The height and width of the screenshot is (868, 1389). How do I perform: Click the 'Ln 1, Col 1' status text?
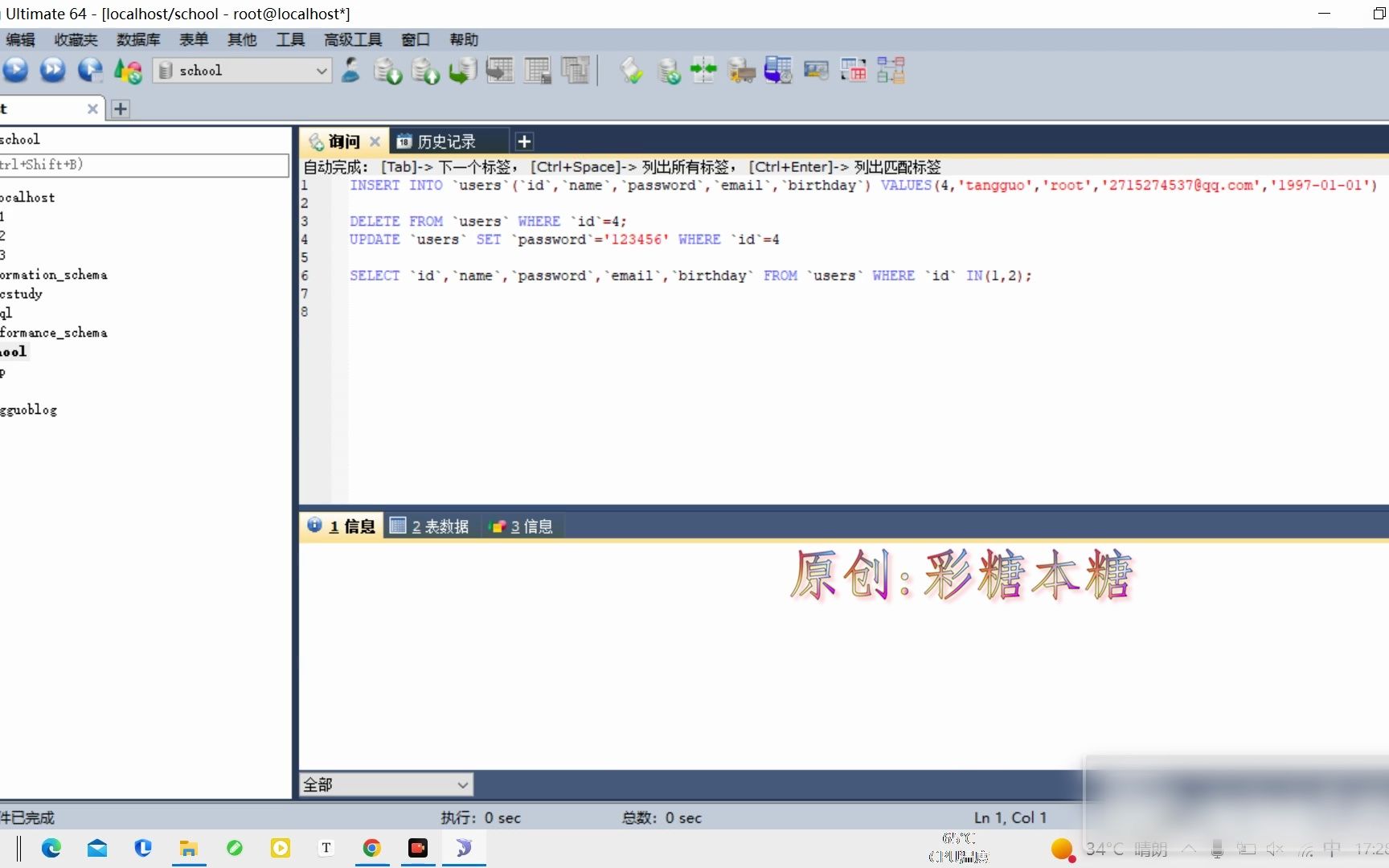click(1010, 817)
